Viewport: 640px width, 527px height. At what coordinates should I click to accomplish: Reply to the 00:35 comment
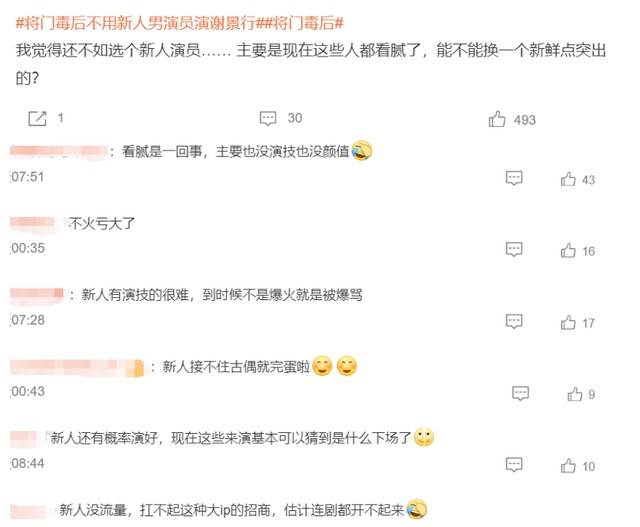[514, 249]
